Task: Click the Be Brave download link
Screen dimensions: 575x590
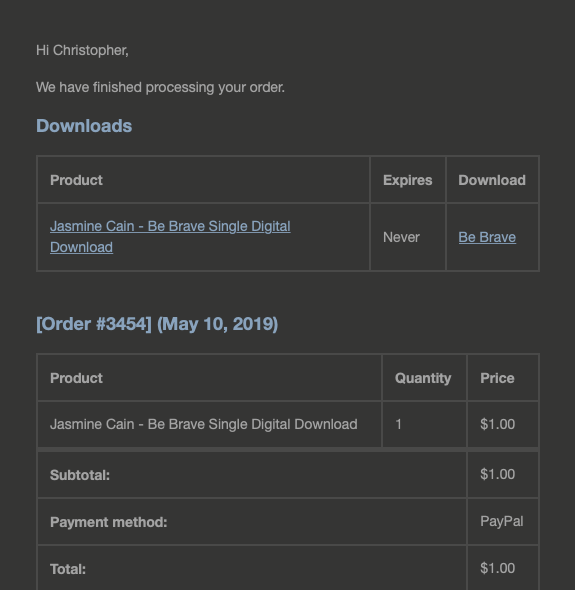Action: (487, 237)
